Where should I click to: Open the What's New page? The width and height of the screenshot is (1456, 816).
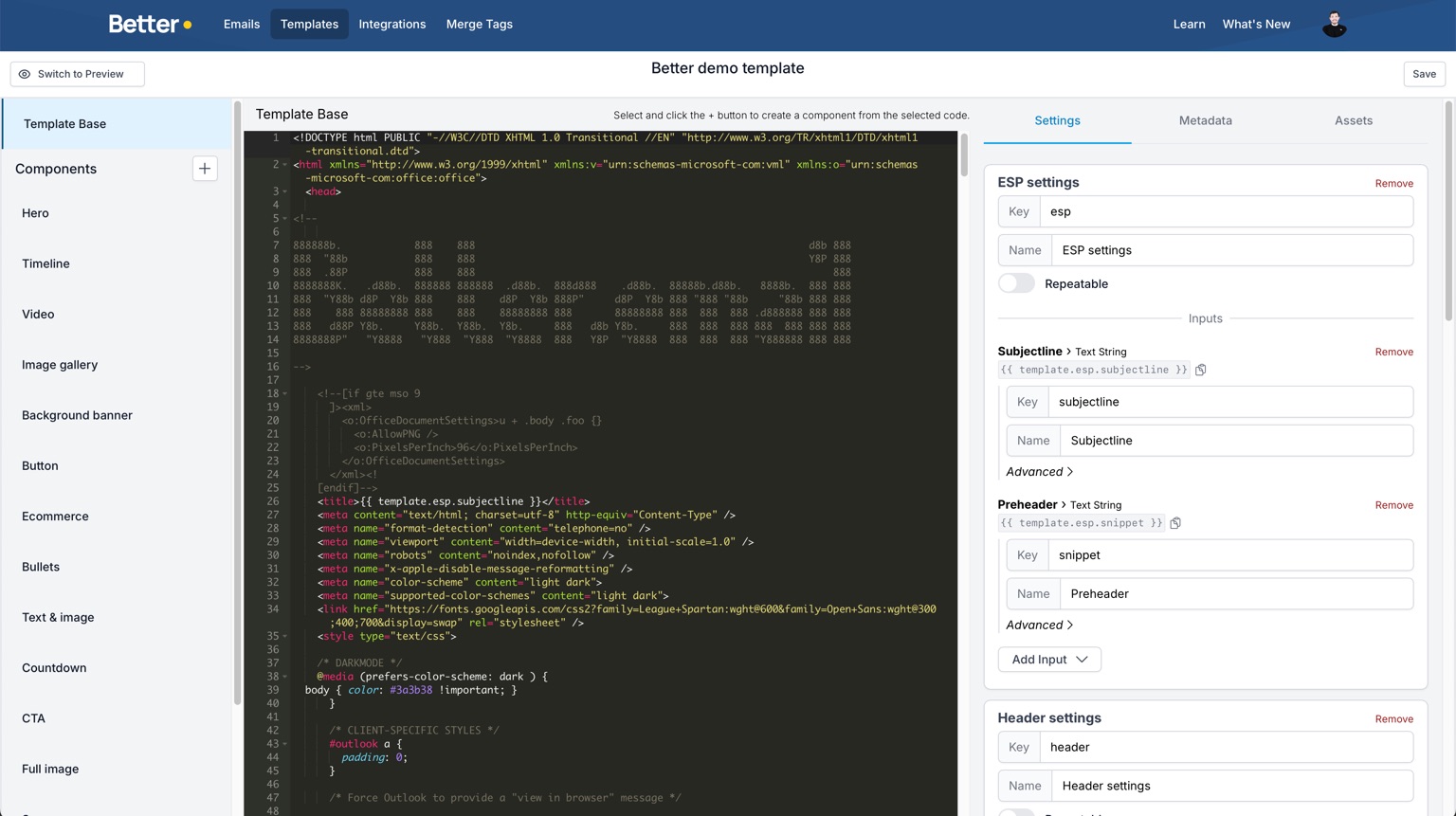tap(1256, 24)
